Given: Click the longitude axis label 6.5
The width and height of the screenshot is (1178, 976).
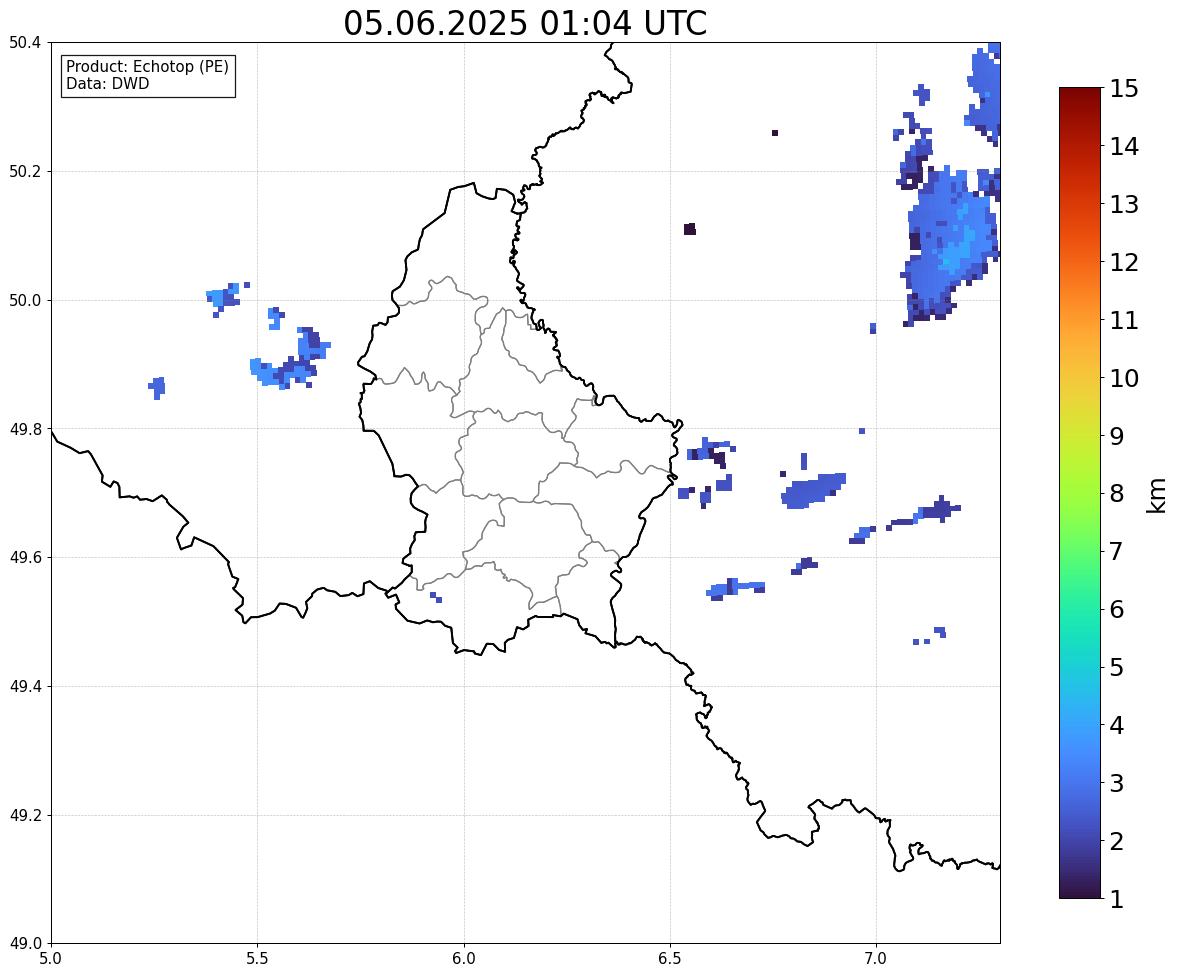Looking at the screenshot, I should (670, 959).
